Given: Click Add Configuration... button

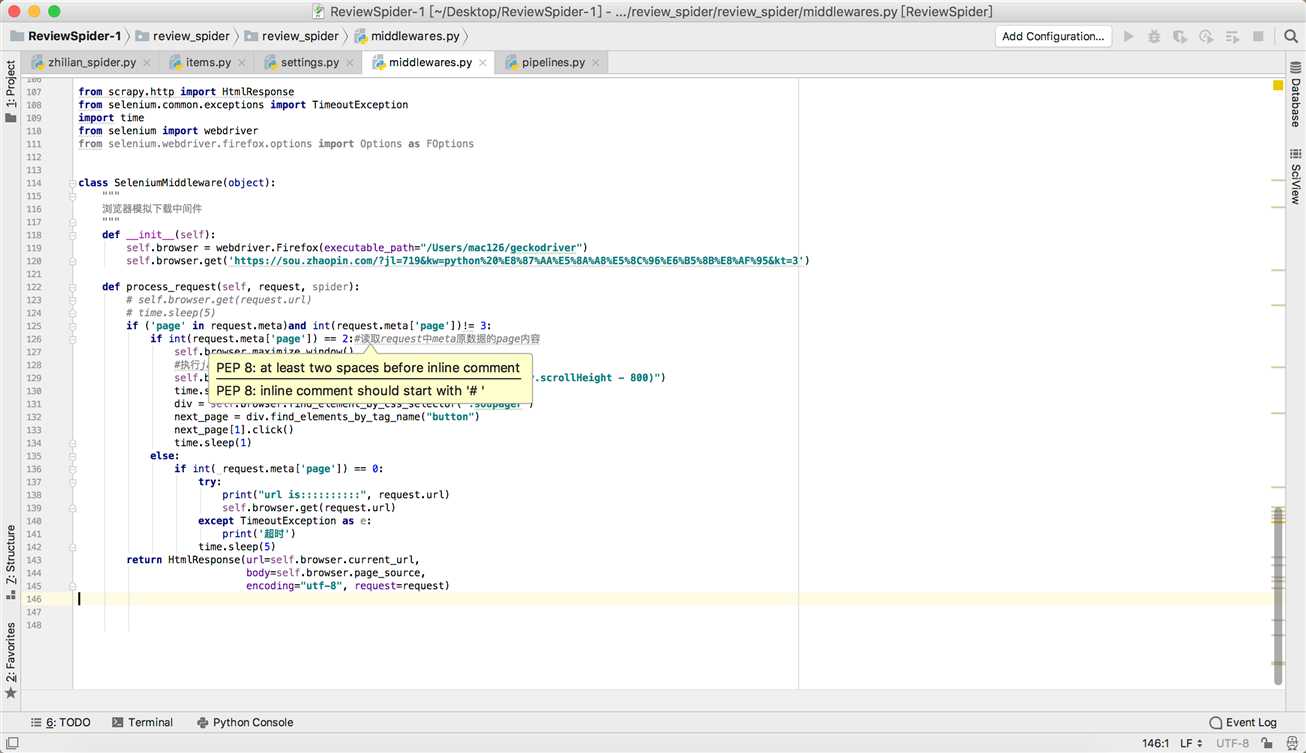Looking at the screenshot, I should click(x=1053, y=36).
